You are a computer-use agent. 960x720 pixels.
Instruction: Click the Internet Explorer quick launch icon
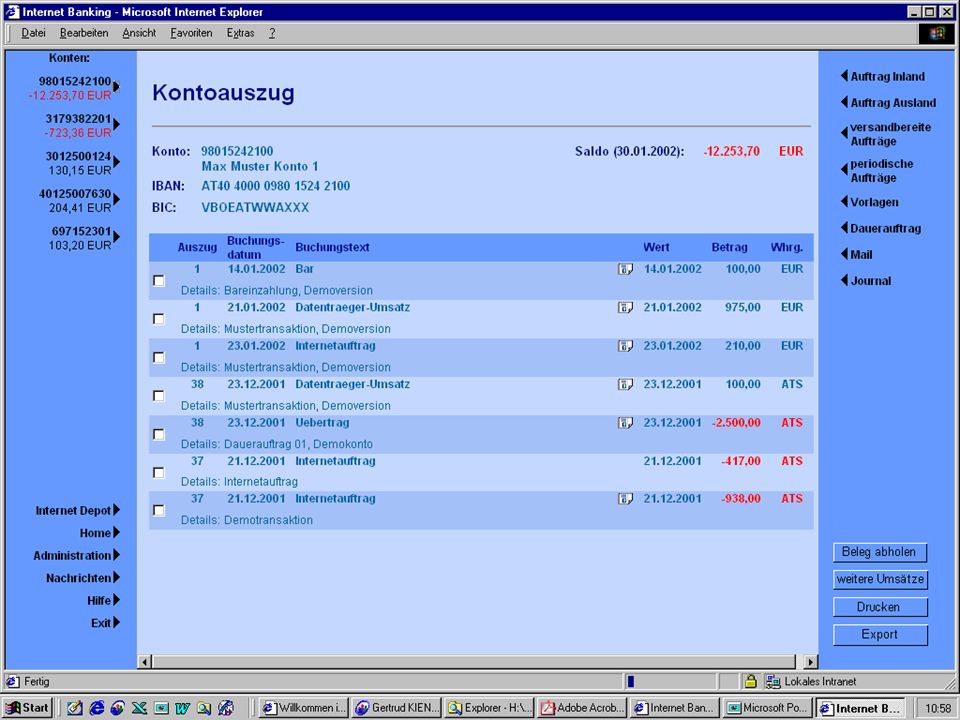[x=96, y=708]
